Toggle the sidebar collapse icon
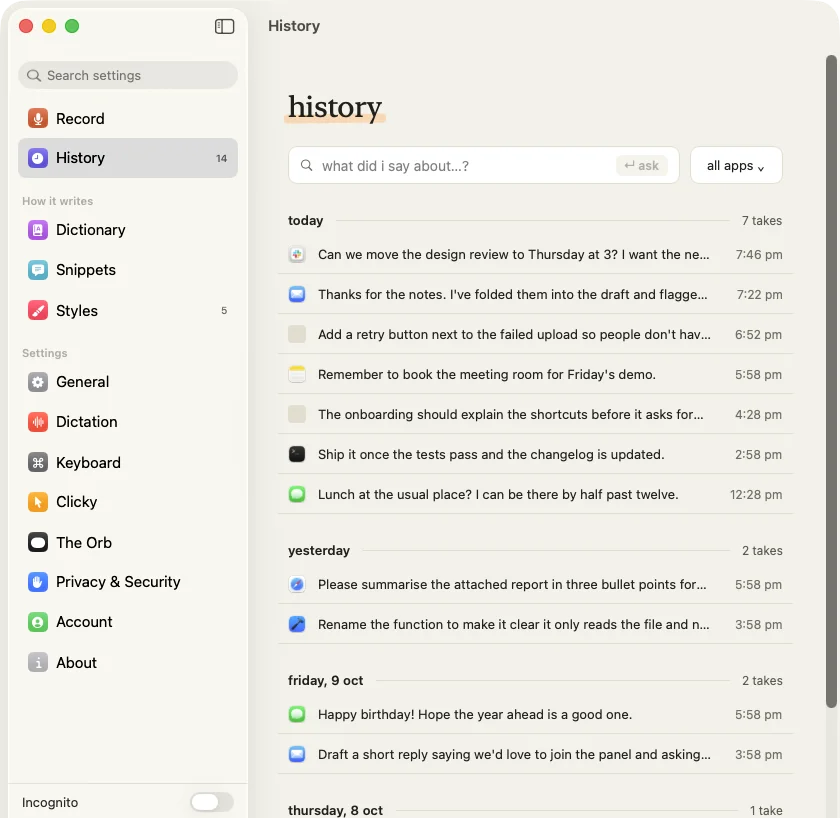The image size is (840, 818). coord(224,26)
